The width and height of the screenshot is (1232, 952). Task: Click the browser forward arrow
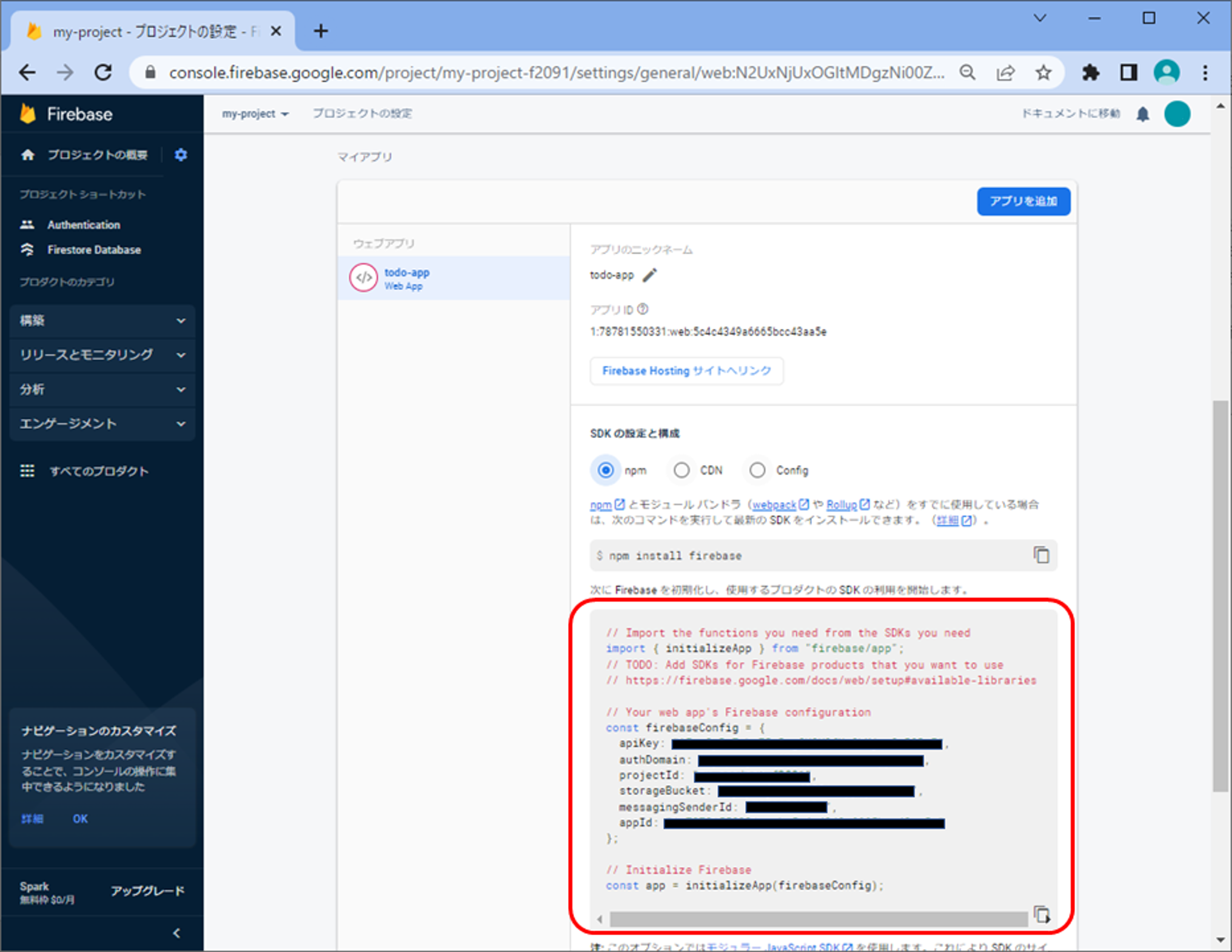pos(65,73)
